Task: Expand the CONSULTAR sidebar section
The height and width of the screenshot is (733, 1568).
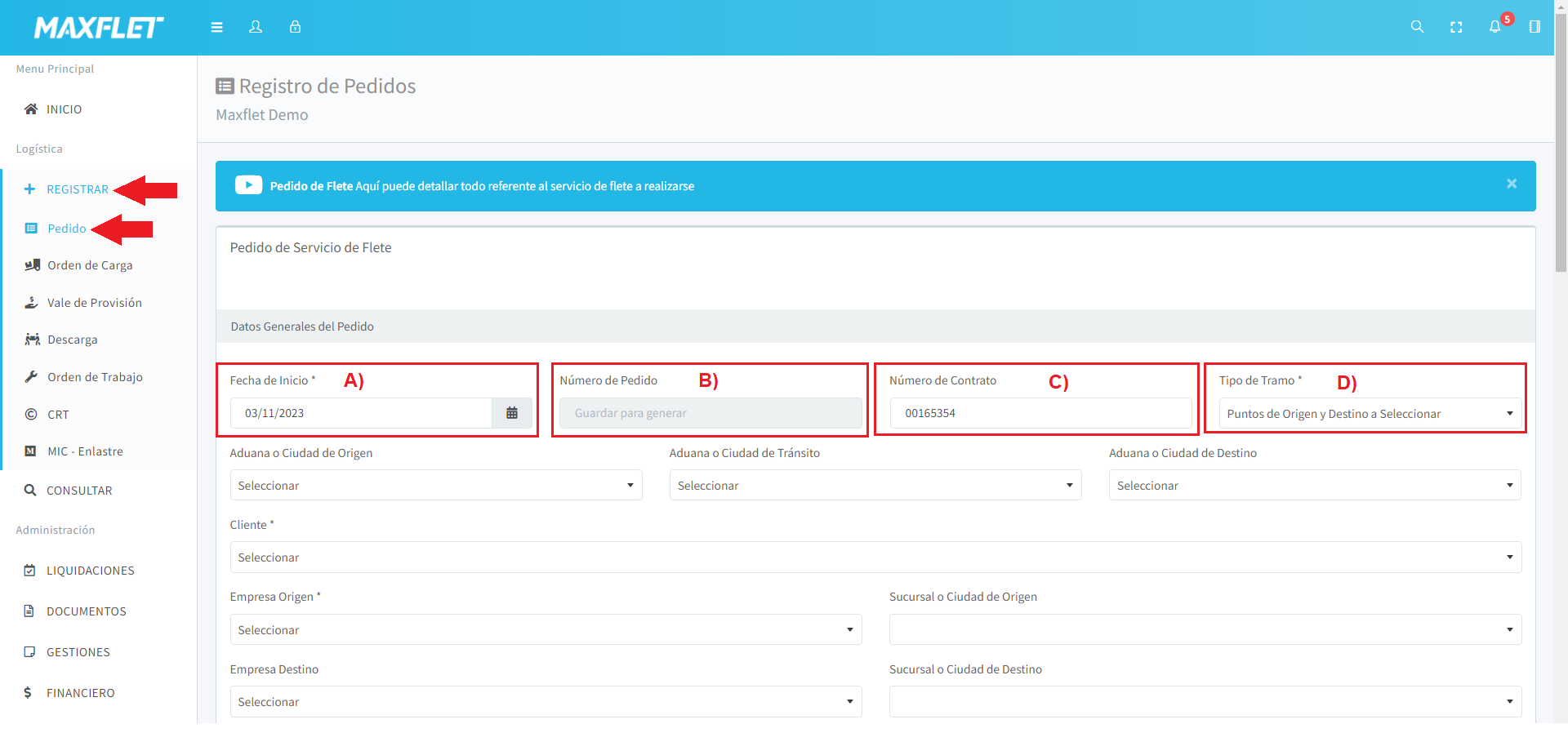Action: pos(79,491)
